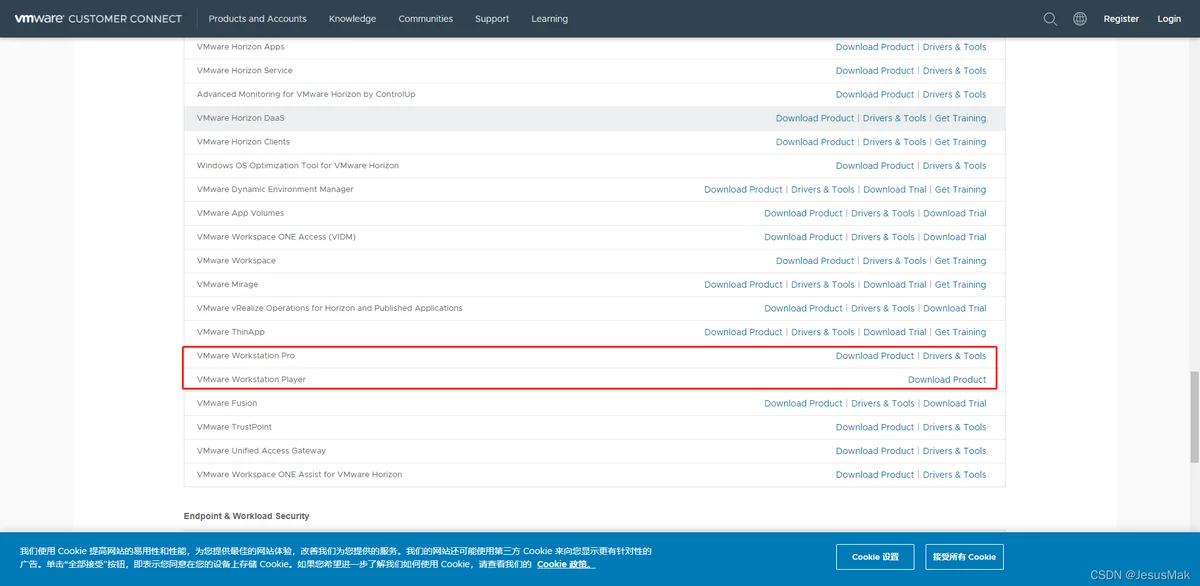Download Product for VMware Workstation Player
1200x586 pixels.
[947, 380]
